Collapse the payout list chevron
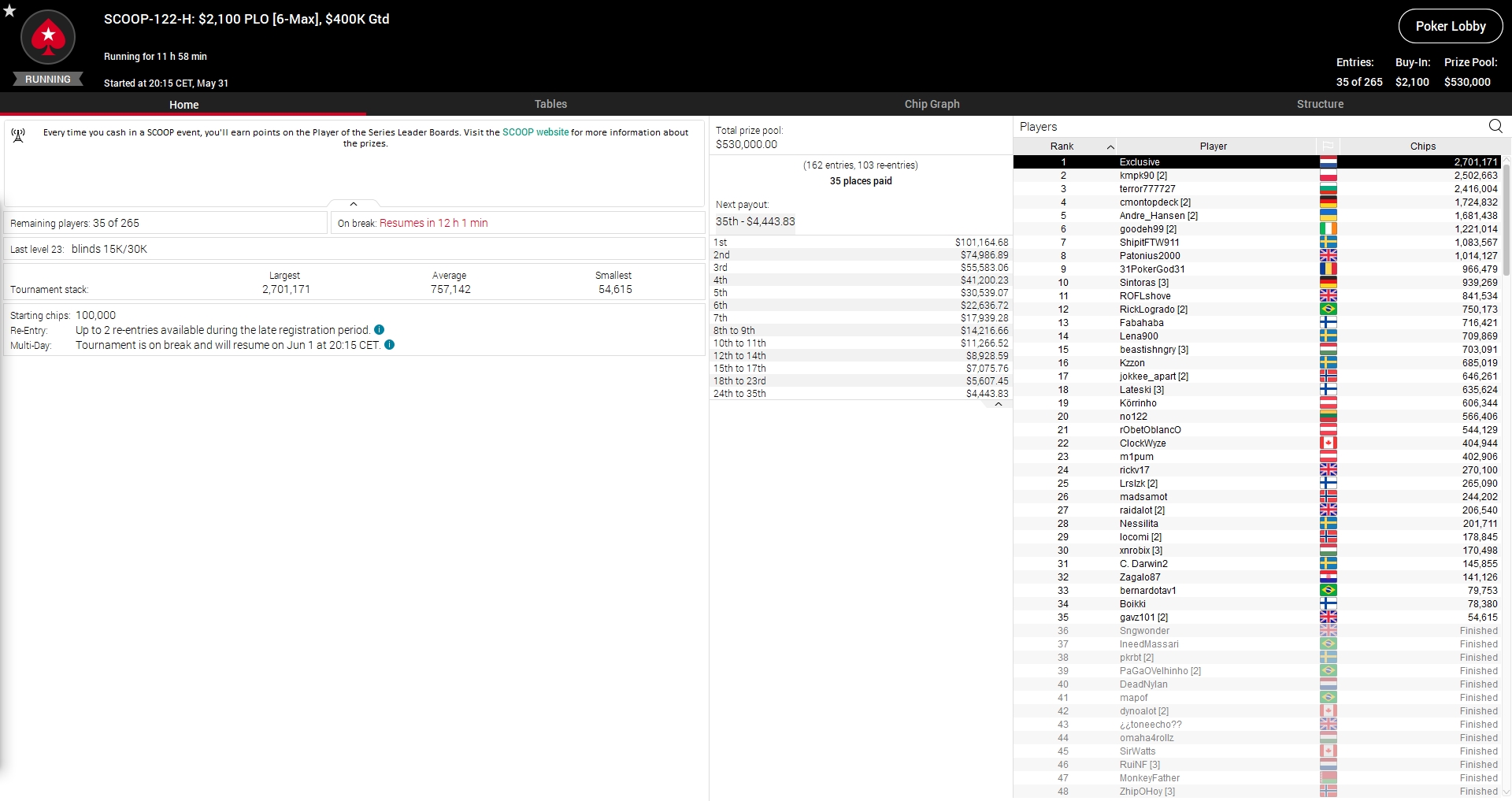Image resolution: width=1512 pixels, height=801 pixels. 999,404
